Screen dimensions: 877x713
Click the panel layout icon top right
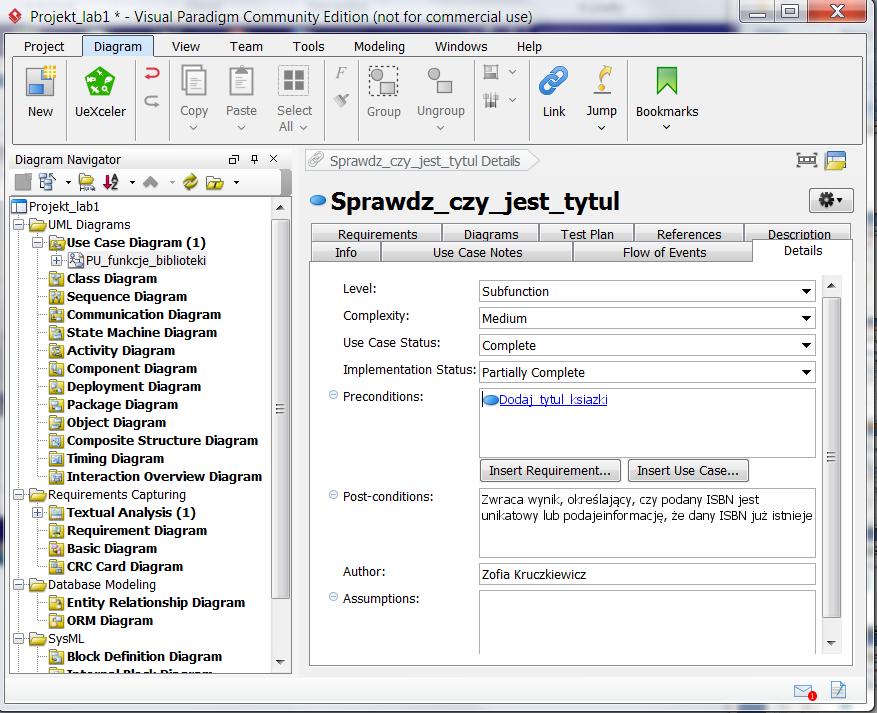pos(836,160)
